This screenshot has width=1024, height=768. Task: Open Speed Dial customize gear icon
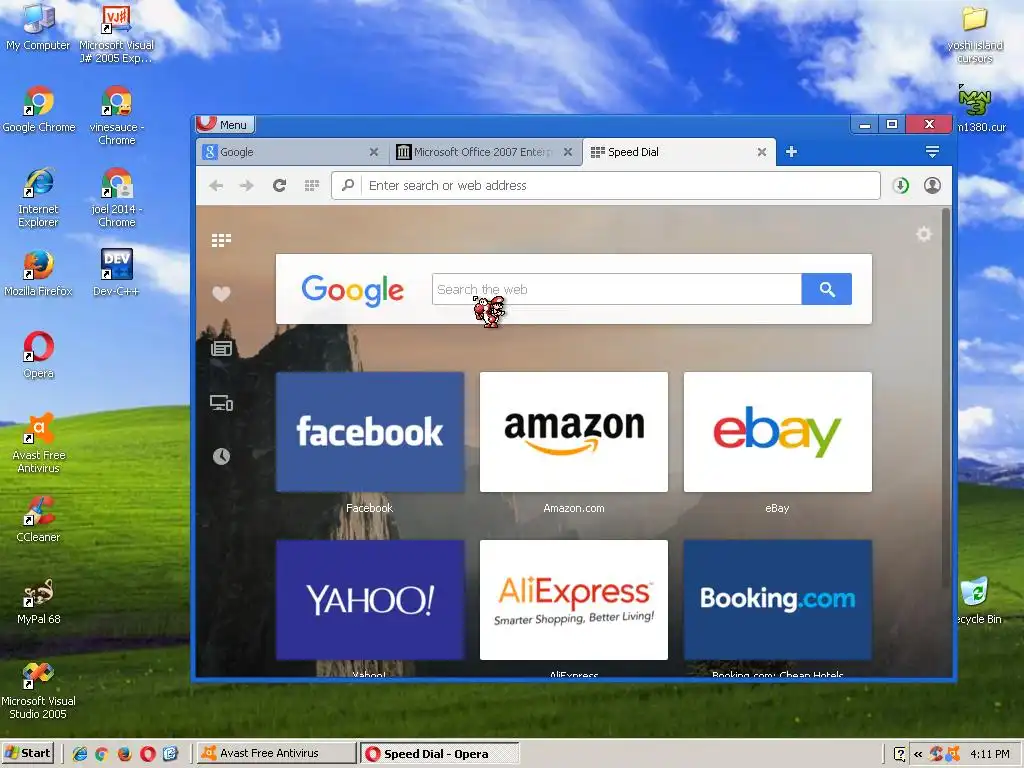click(x=923, y=234)
